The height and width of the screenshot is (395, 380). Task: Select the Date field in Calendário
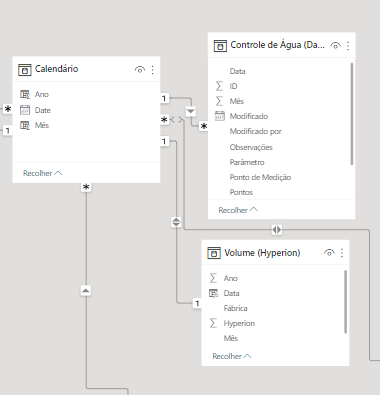(x=43, y=110)
